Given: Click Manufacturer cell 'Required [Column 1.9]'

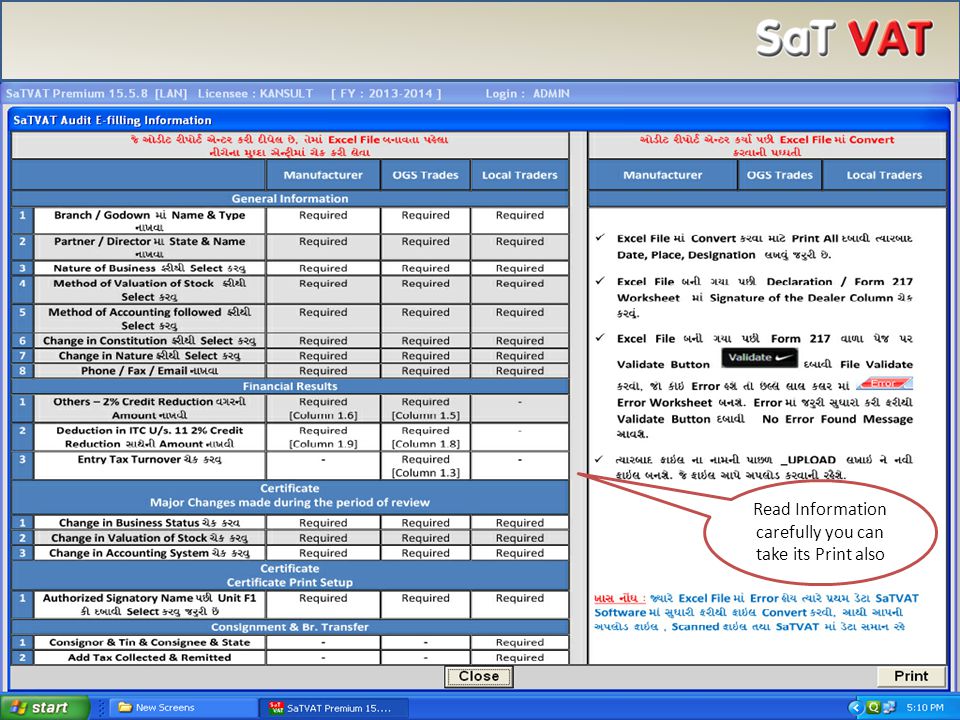Looking at the screenshot, I should click(323, 437).
